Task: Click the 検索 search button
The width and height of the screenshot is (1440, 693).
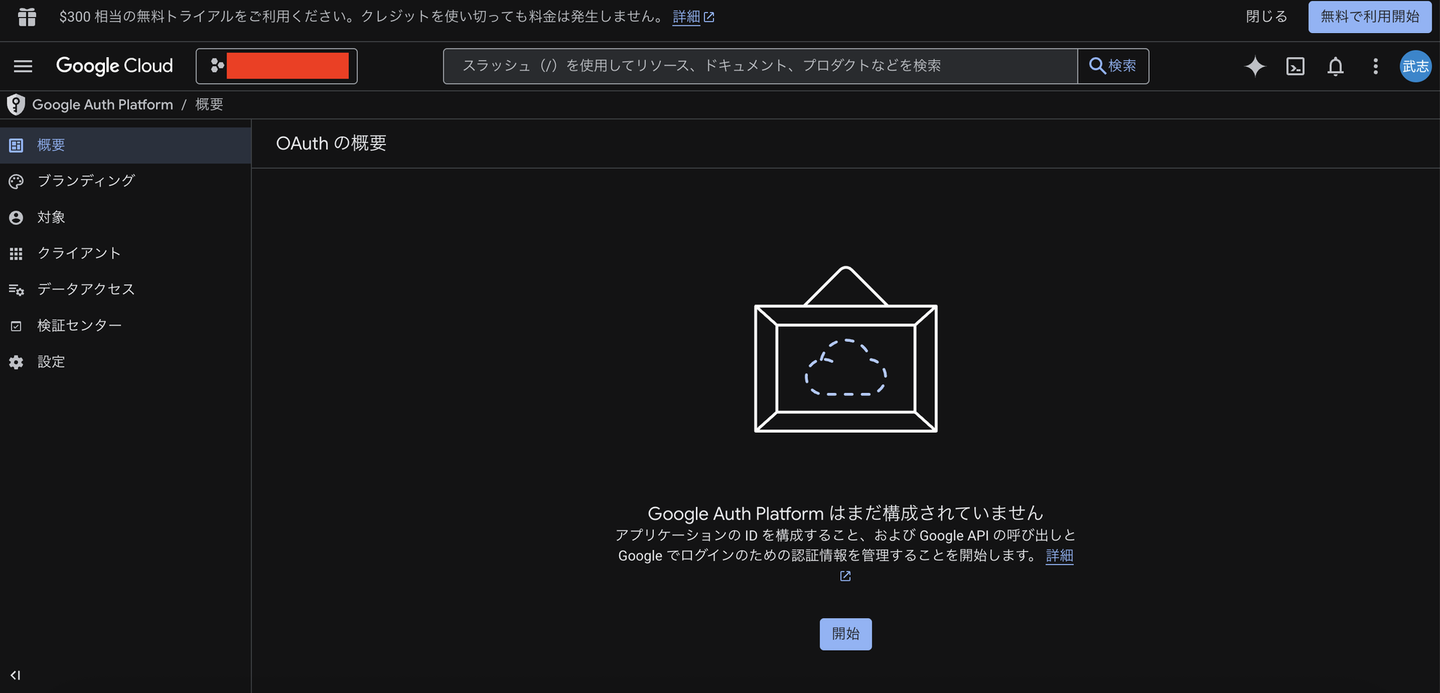Action: tap(1113, 66)
